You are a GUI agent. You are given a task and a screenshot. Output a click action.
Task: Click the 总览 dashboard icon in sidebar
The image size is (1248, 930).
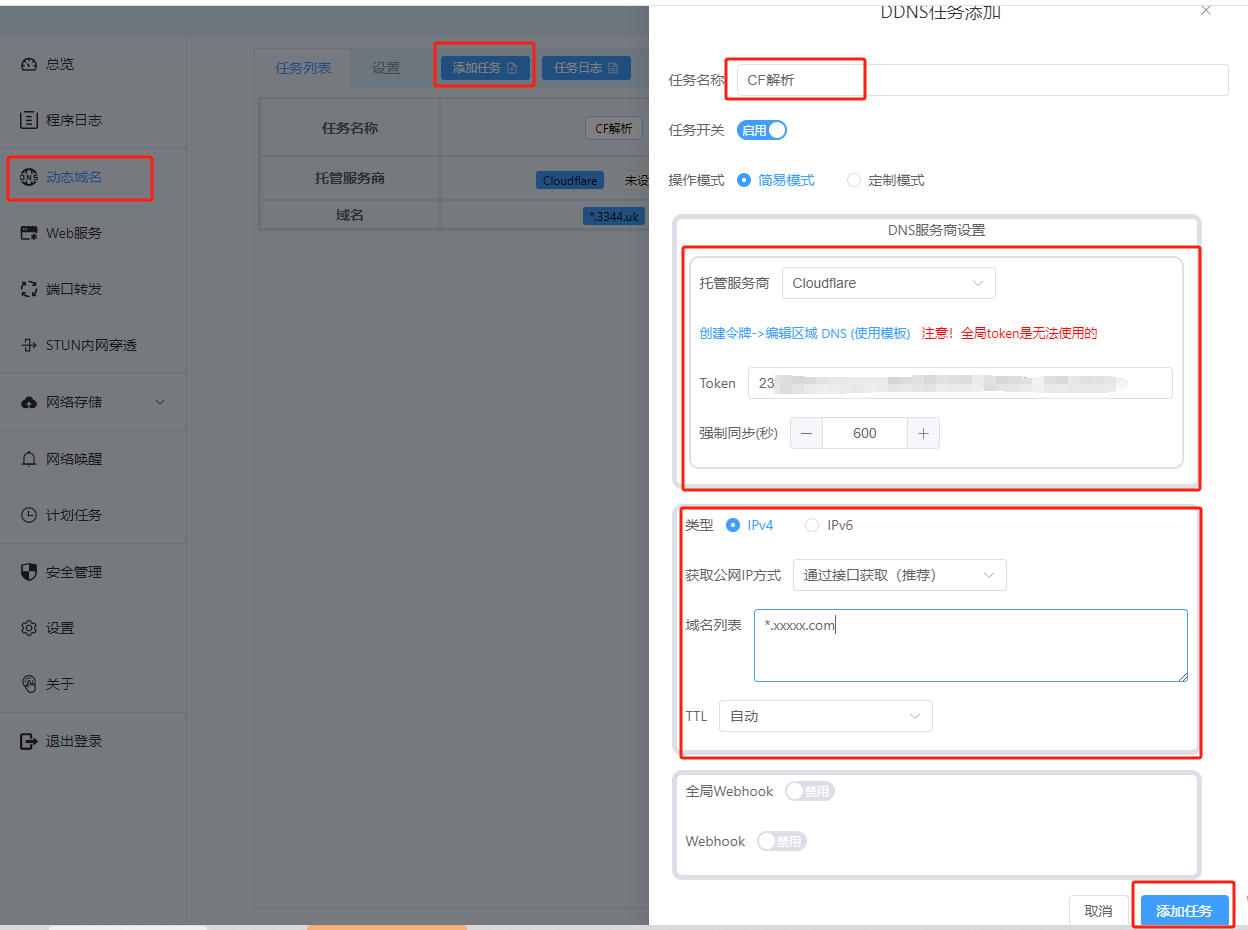(x=29, y=64)
